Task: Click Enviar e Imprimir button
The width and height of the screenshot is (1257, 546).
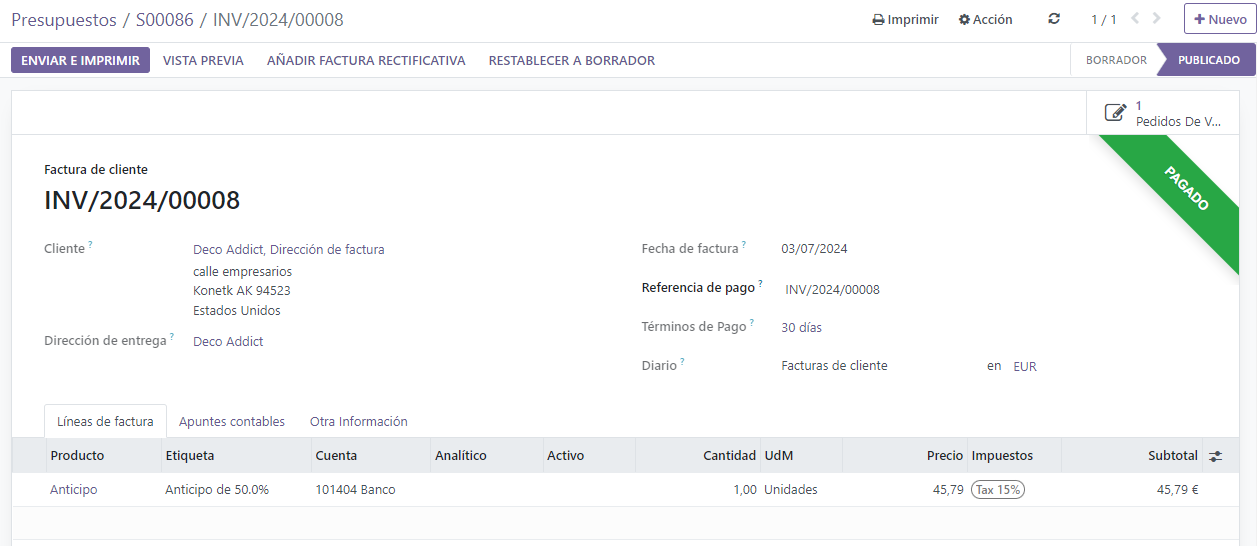Action: click(x=80, y=60)
